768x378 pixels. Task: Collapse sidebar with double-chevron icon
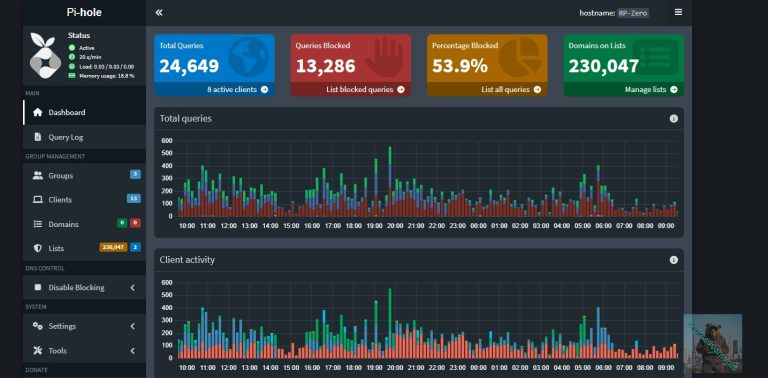click(x=159, y=13)
